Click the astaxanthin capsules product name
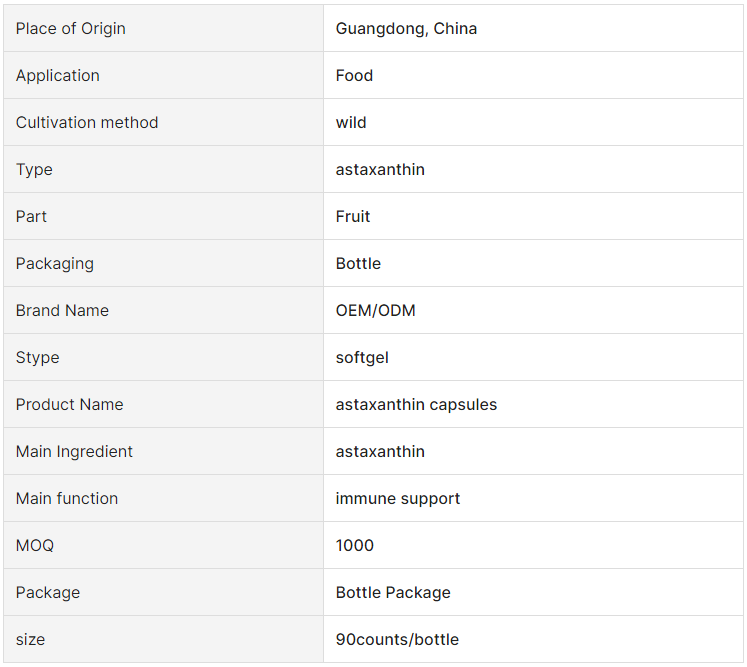The image size is (747, 667). 416,404
